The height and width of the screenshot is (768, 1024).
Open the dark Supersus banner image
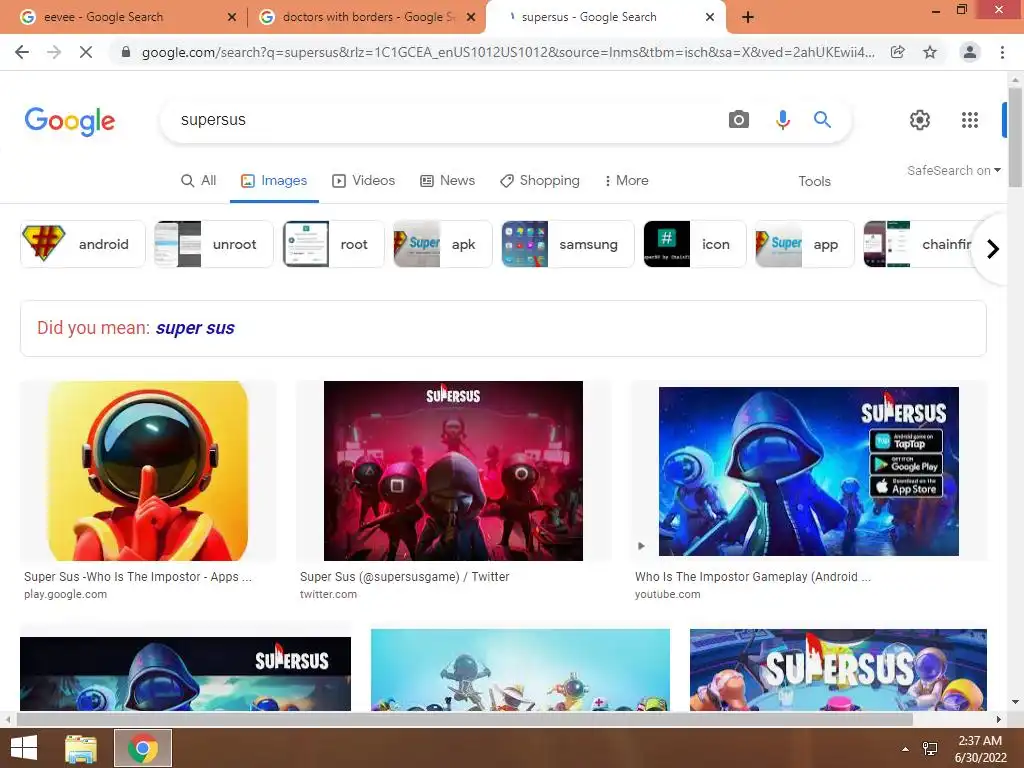click(x=185, y=673)
